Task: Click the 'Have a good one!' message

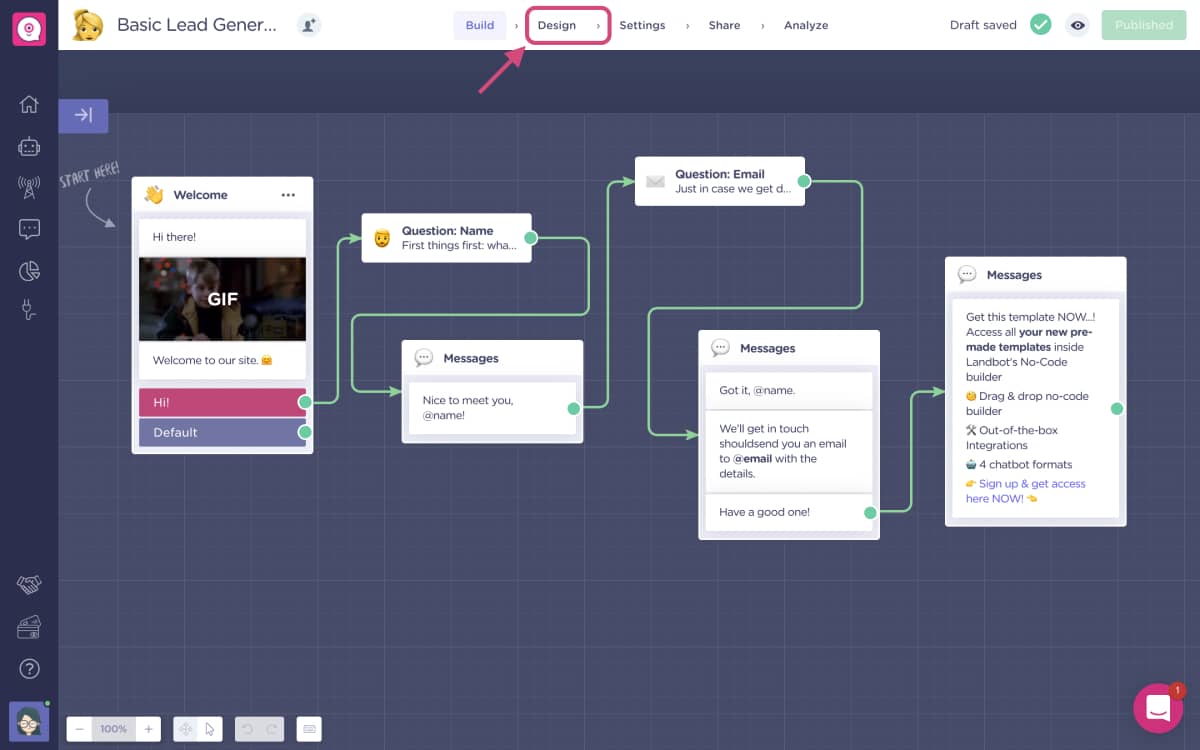Action: [789, 512]
